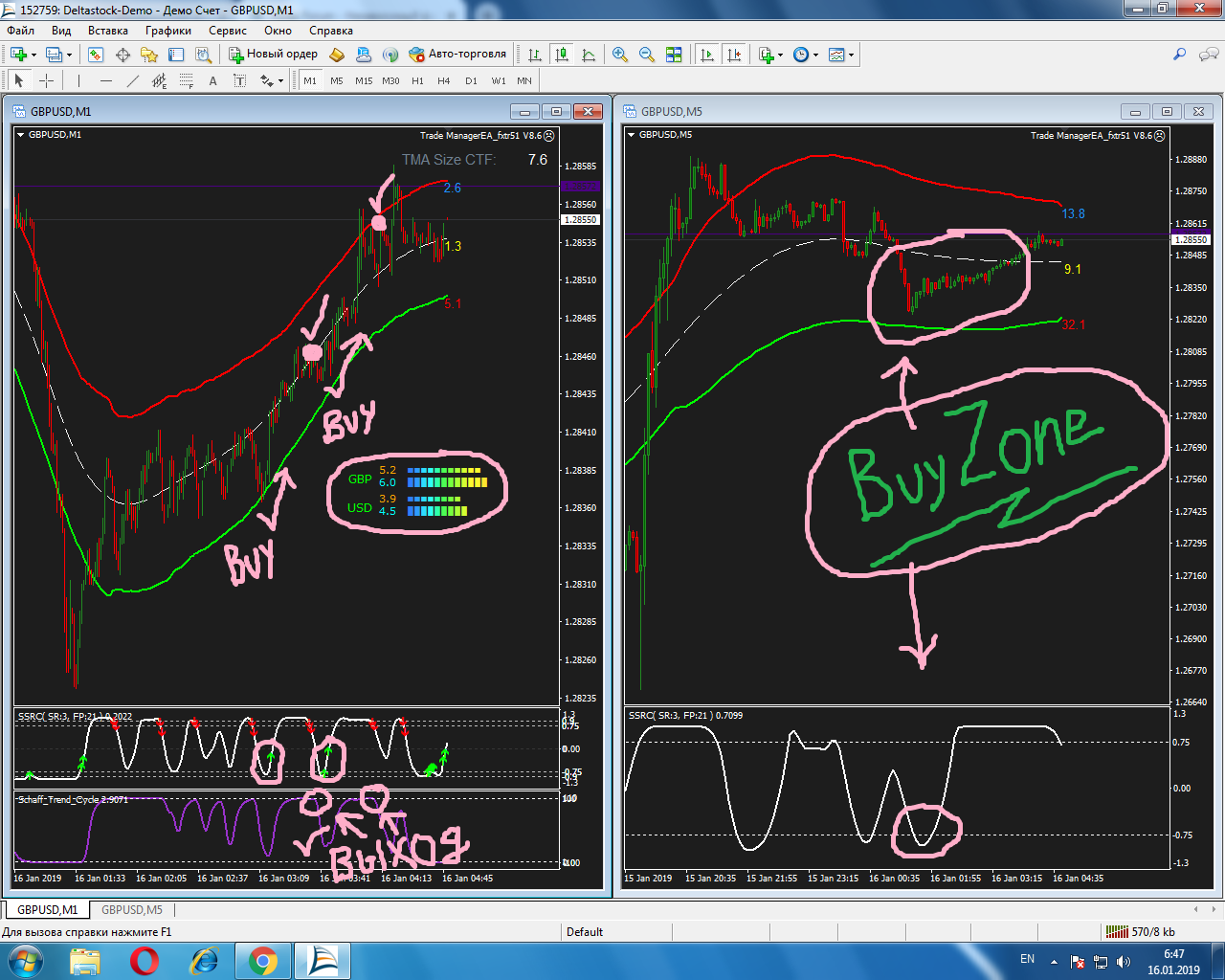Expand the new chart dropdown arrow
Screen dimensions: 1225x980
click(33, 55)
